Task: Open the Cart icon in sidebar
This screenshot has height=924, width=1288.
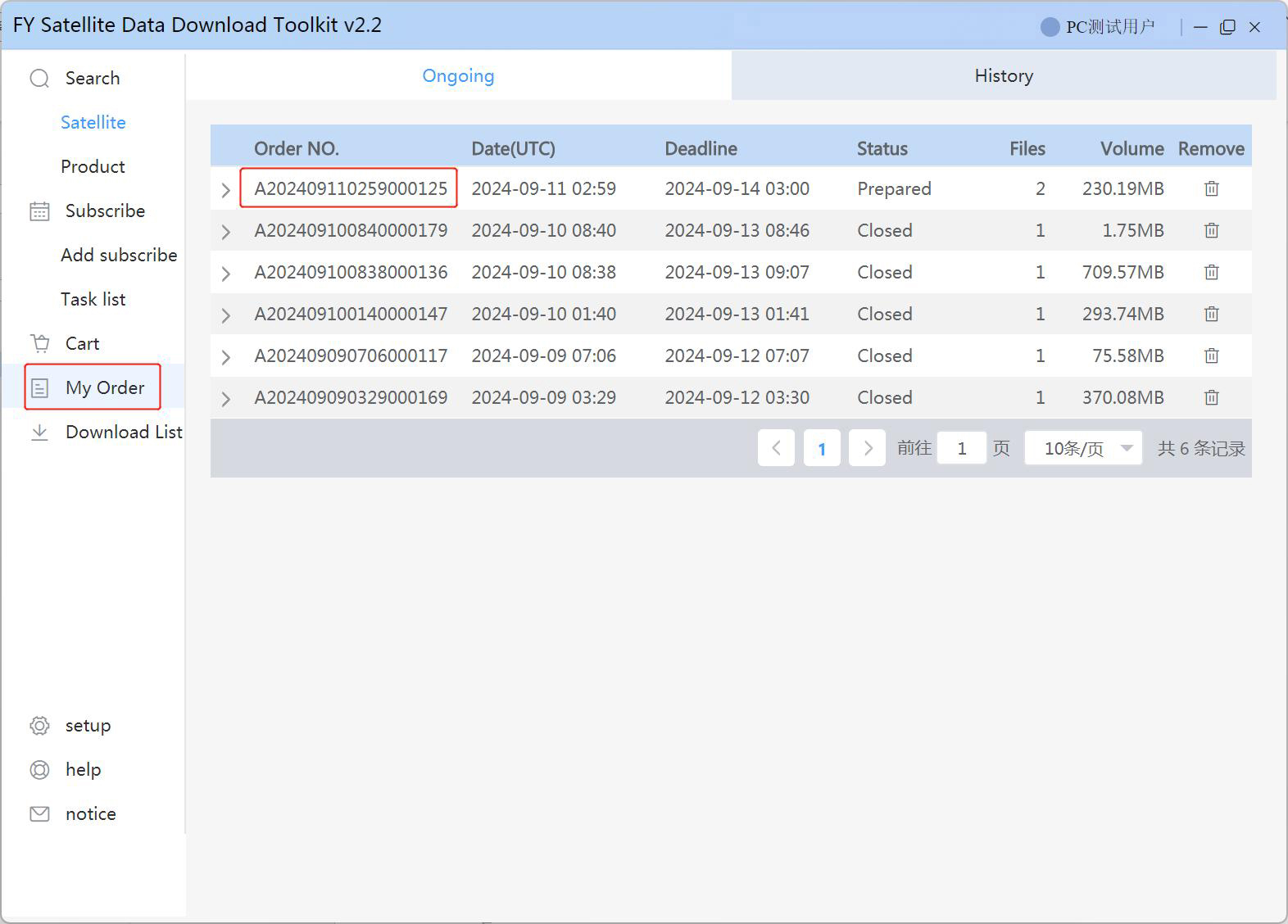Action: [x=39, y=343]
